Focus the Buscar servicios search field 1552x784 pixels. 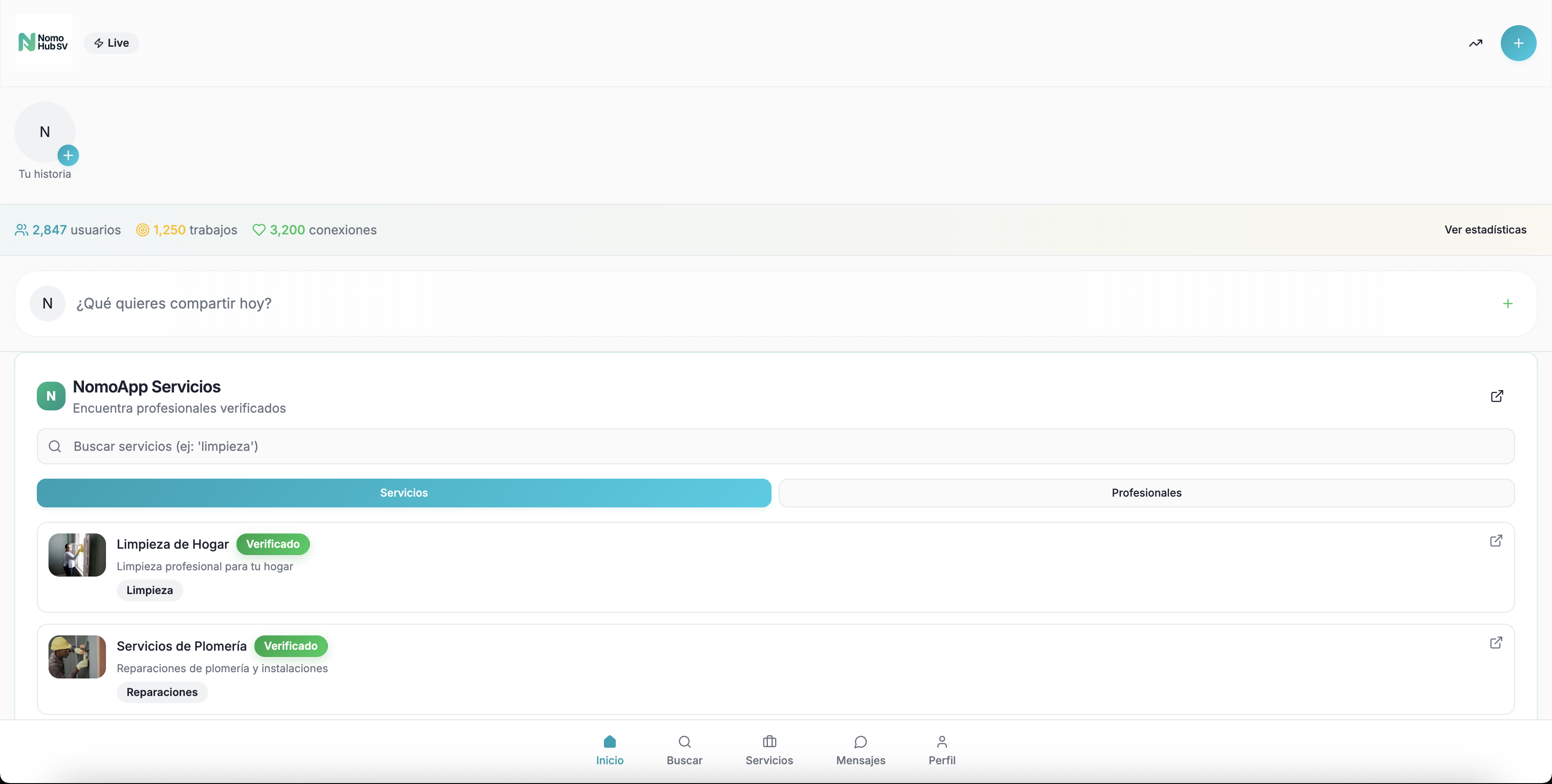click(776, 446)
